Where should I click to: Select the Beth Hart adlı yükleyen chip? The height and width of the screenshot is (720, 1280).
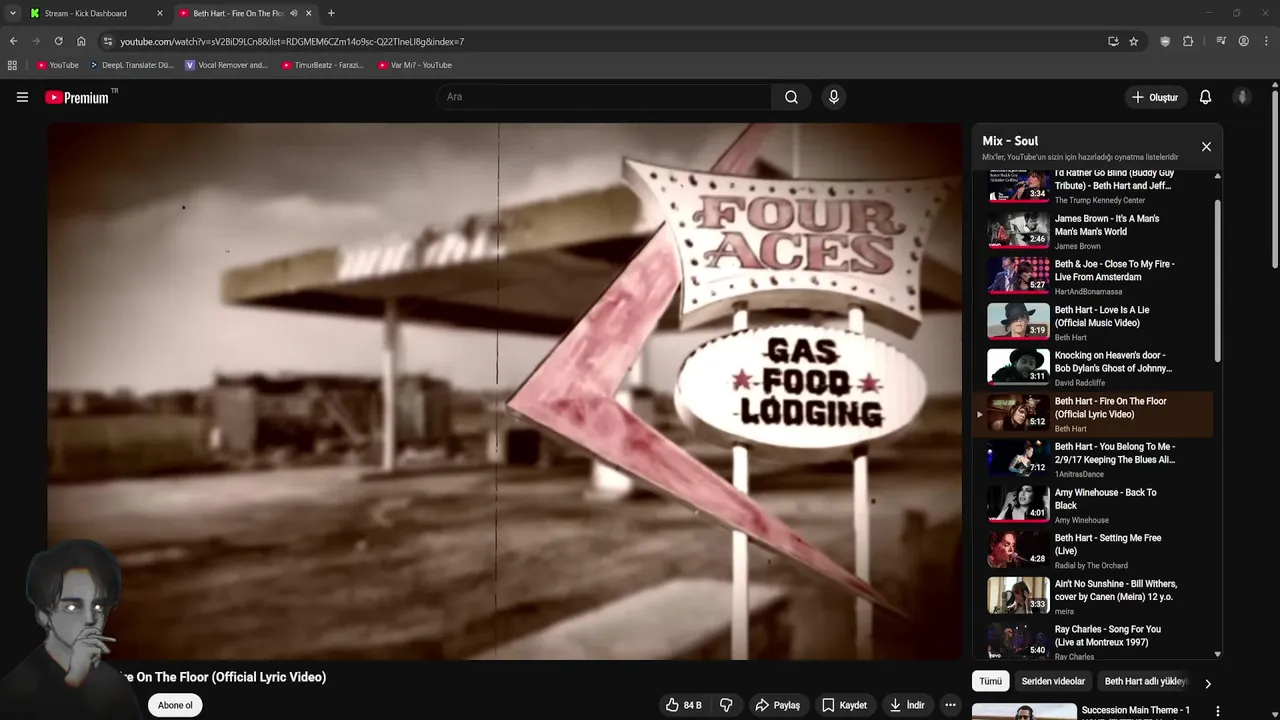click(1145, 682)
